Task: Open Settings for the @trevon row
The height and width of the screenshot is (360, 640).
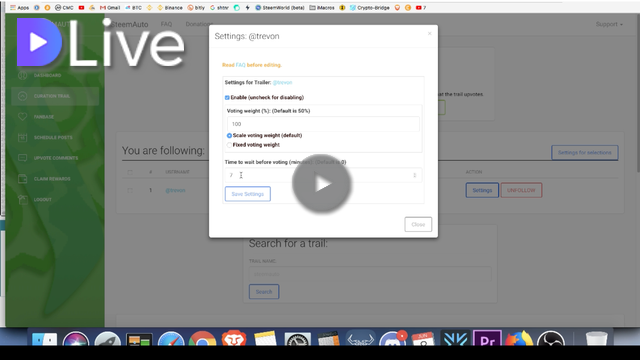Action: (482, 190)
